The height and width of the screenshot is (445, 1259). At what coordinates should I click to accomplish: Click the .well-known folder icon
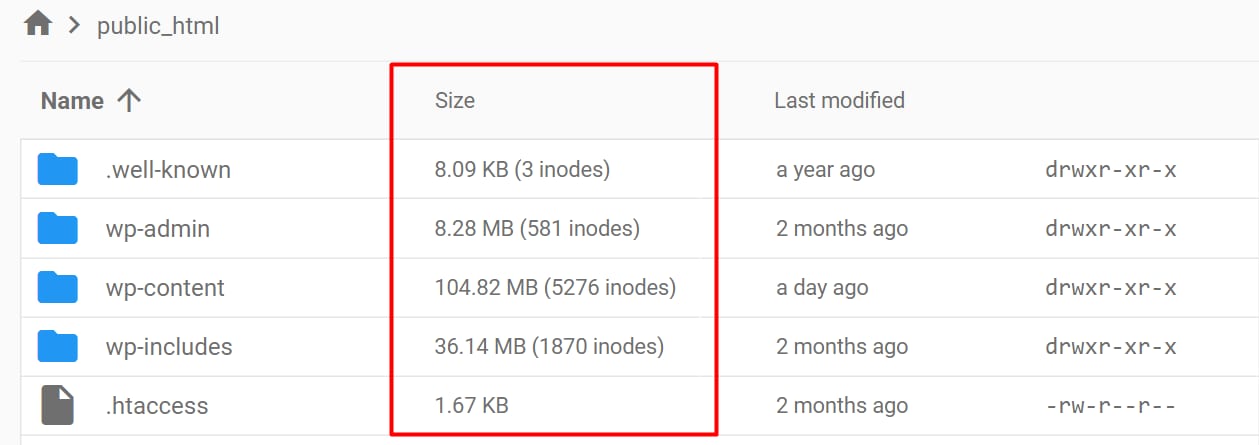58,170
